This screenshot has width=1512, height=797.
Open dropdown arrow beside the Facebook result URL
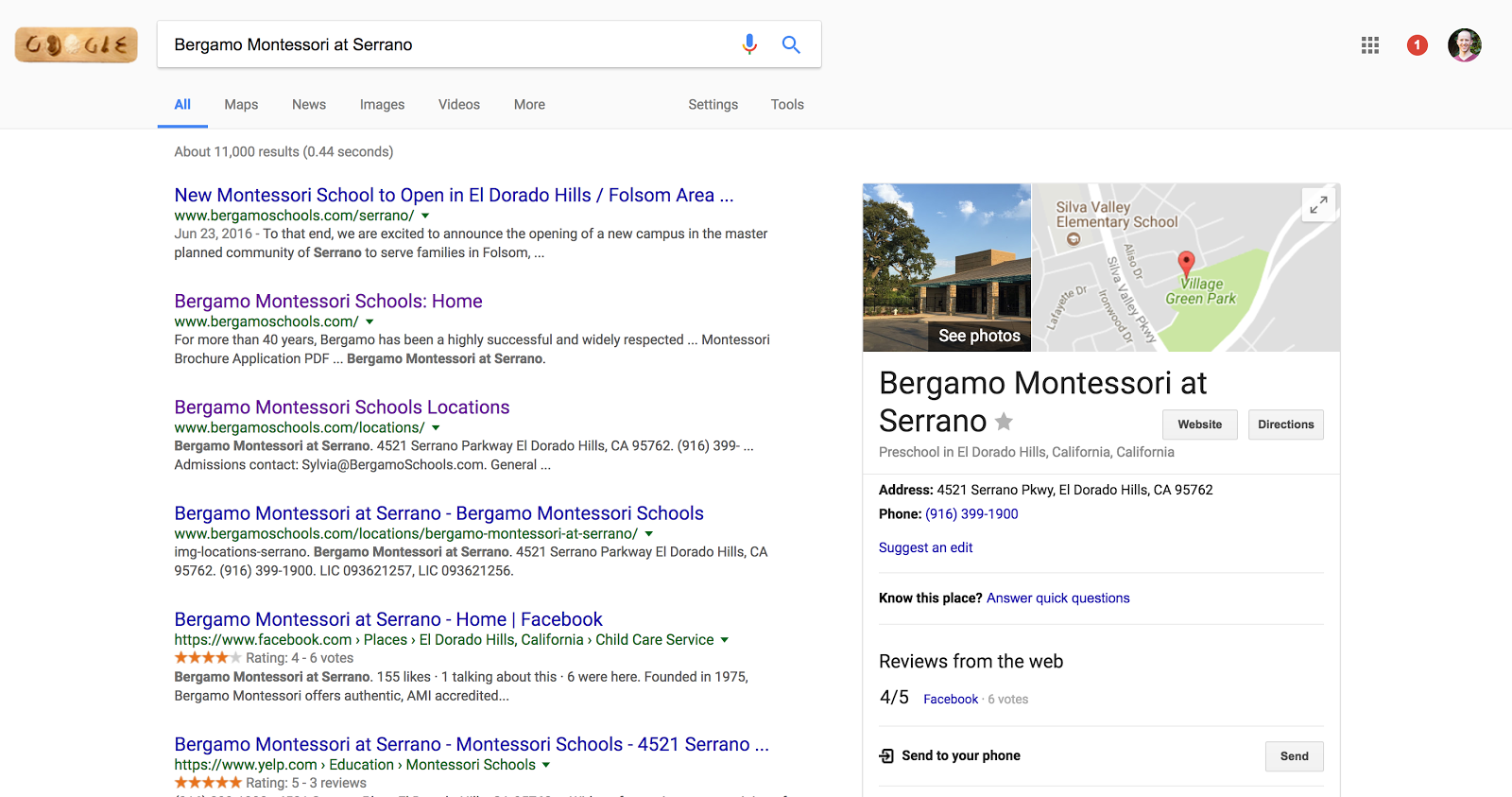tap(725, 640)
